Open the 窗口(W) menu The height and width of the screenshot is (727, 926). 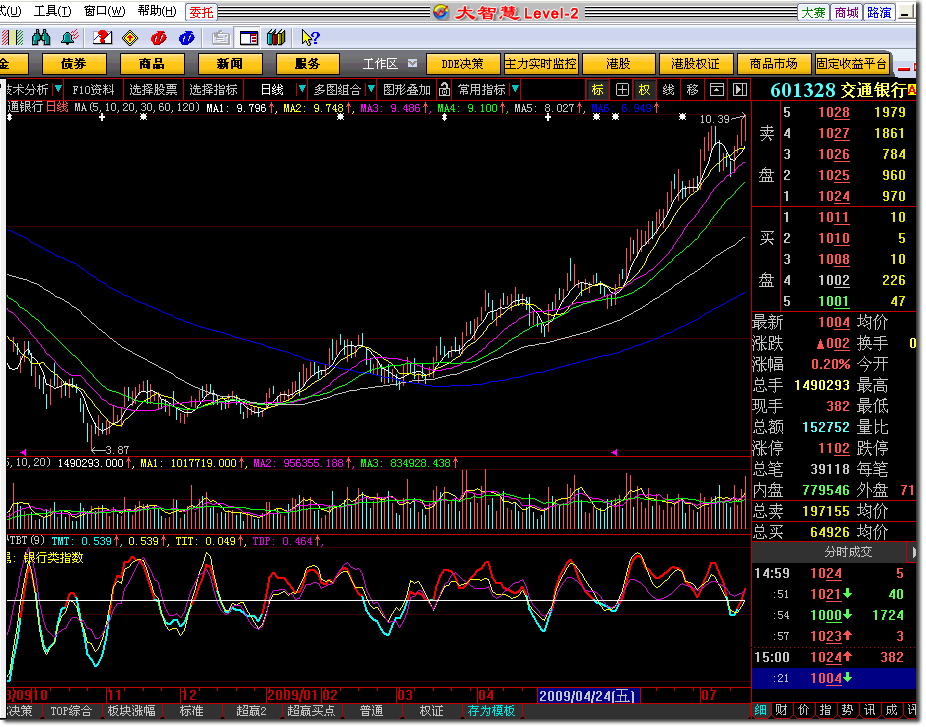[105, 11]
